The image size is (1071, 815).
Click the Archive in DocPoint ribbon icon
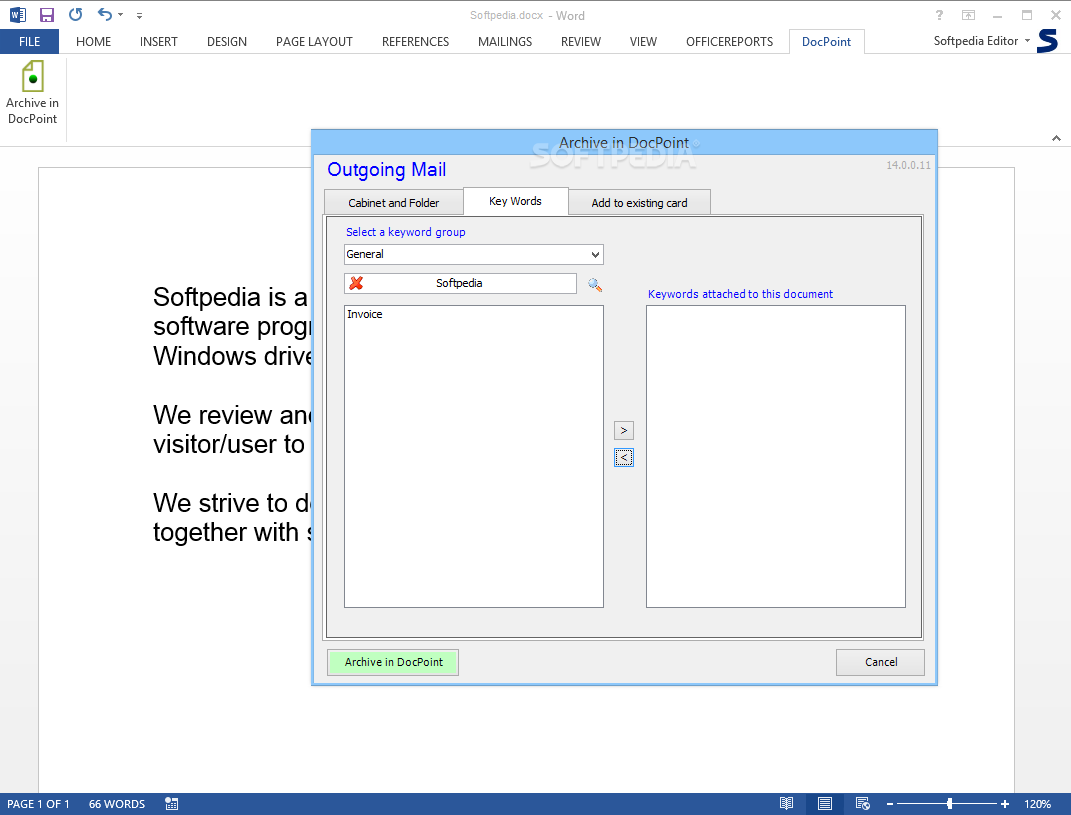point(32,93)
